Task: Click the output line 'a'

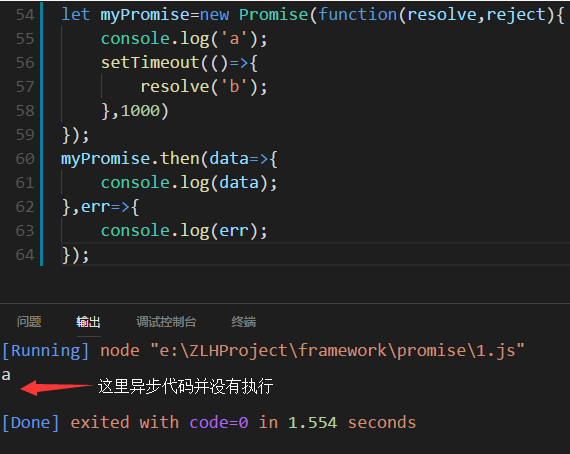Action: click(x=6, y=375)
